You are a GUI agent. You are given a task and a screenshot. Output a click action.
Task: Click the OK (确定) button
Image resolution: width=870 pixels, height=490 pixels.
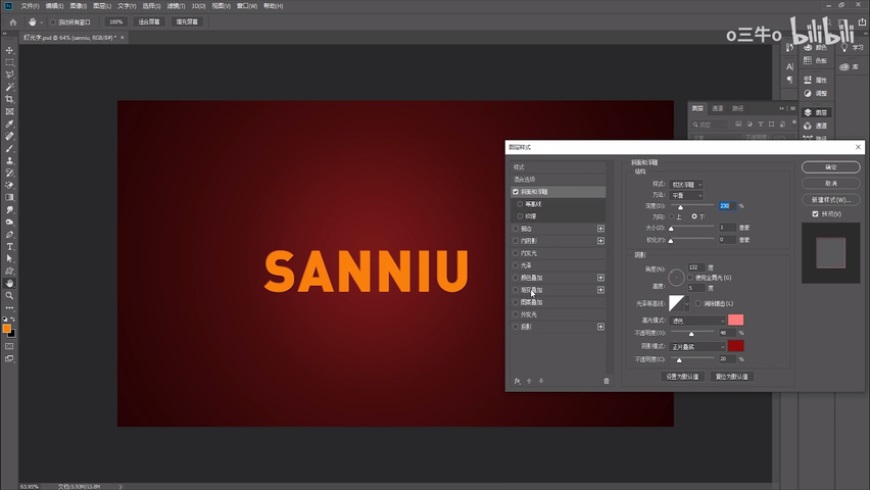pos(830,167)
